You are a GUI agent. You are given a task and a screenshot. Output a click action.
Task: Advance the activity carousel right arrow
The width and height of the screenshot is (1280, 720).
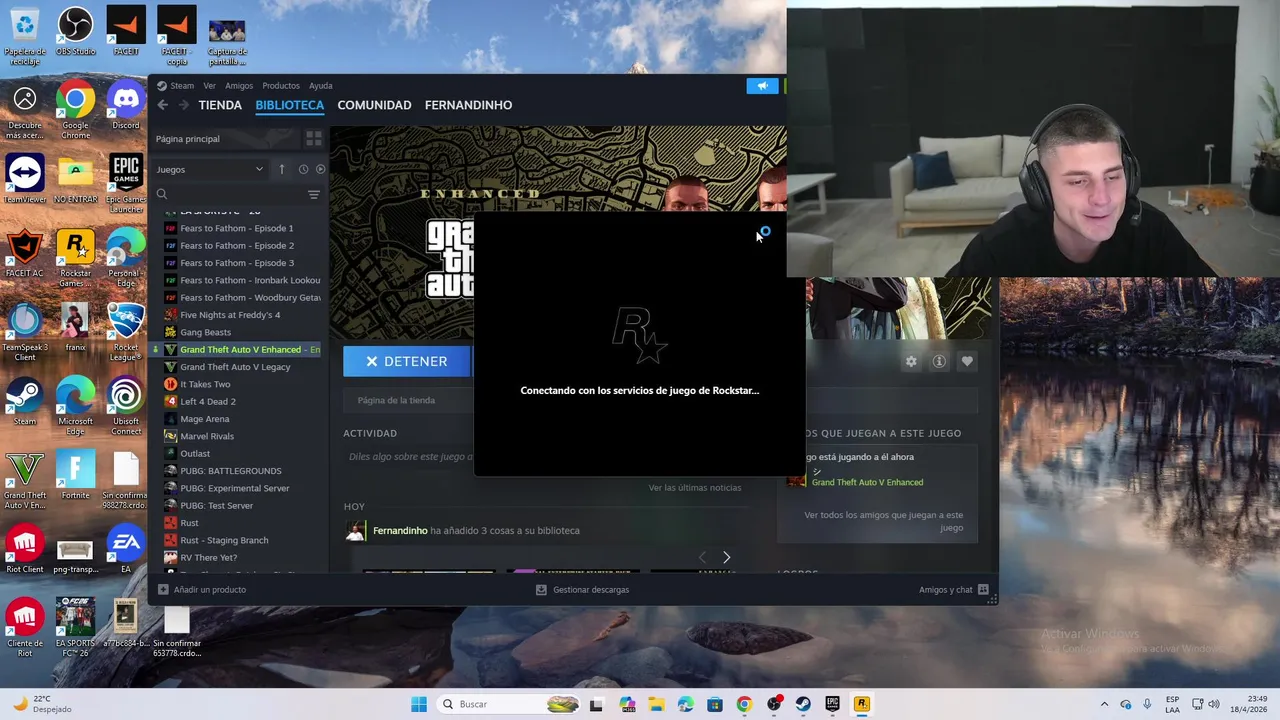(726, 557)
